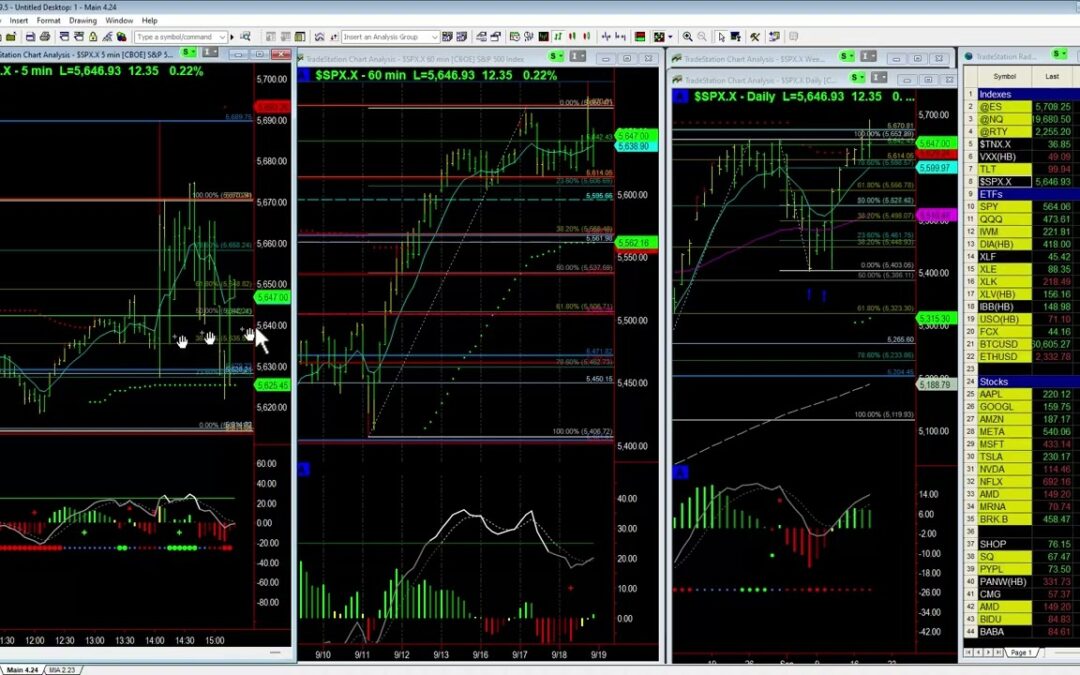Open the Quick Quote magnifier icon
Image resolution: width=1080 pixels, height=675 pixels.
coord(245,36)
